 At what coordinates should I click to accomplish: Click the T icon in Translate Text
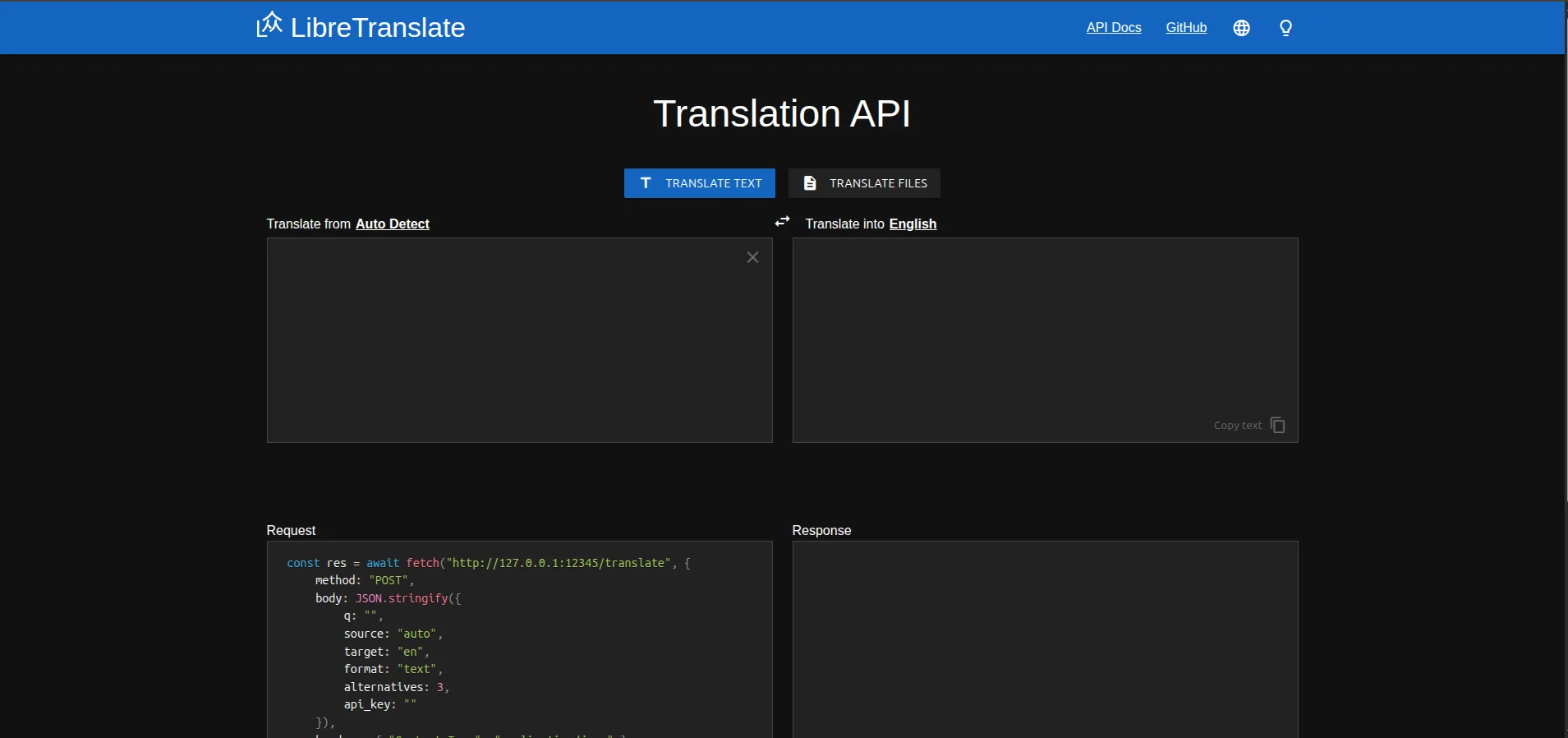[646, 182]
